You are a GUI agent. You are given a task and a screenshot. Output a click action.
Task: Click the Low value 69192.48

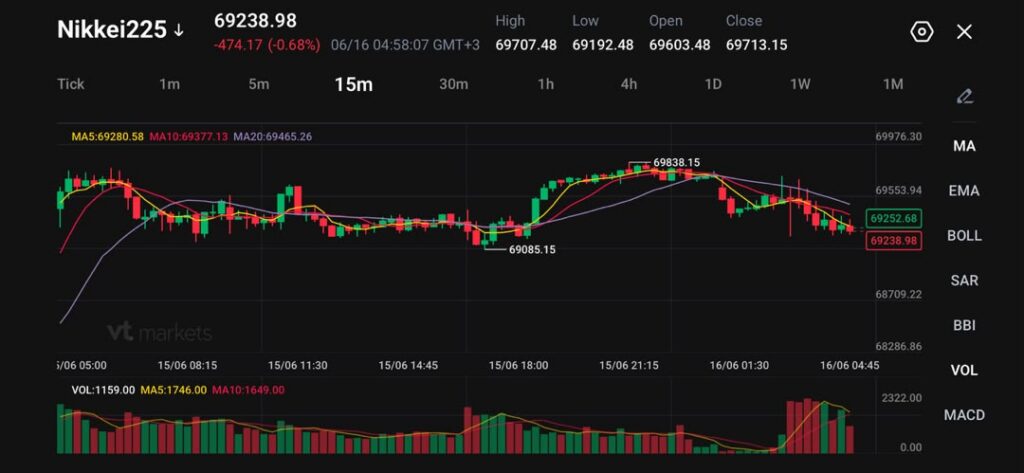click(x=603, y=45)
